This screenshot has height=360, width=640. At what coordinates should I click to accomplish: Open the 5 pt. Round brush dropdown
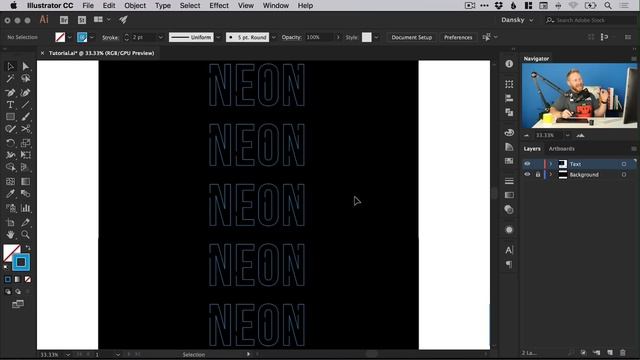273,37
